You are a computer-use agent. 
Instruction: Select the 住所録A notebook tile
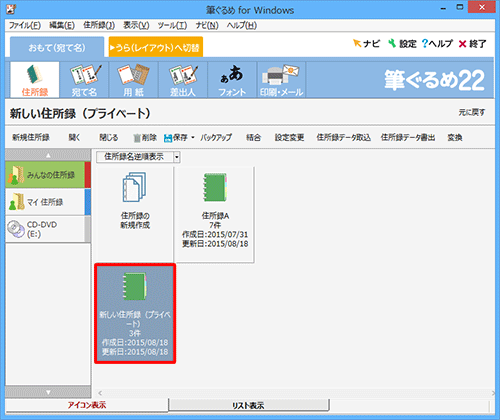point(215,215)
